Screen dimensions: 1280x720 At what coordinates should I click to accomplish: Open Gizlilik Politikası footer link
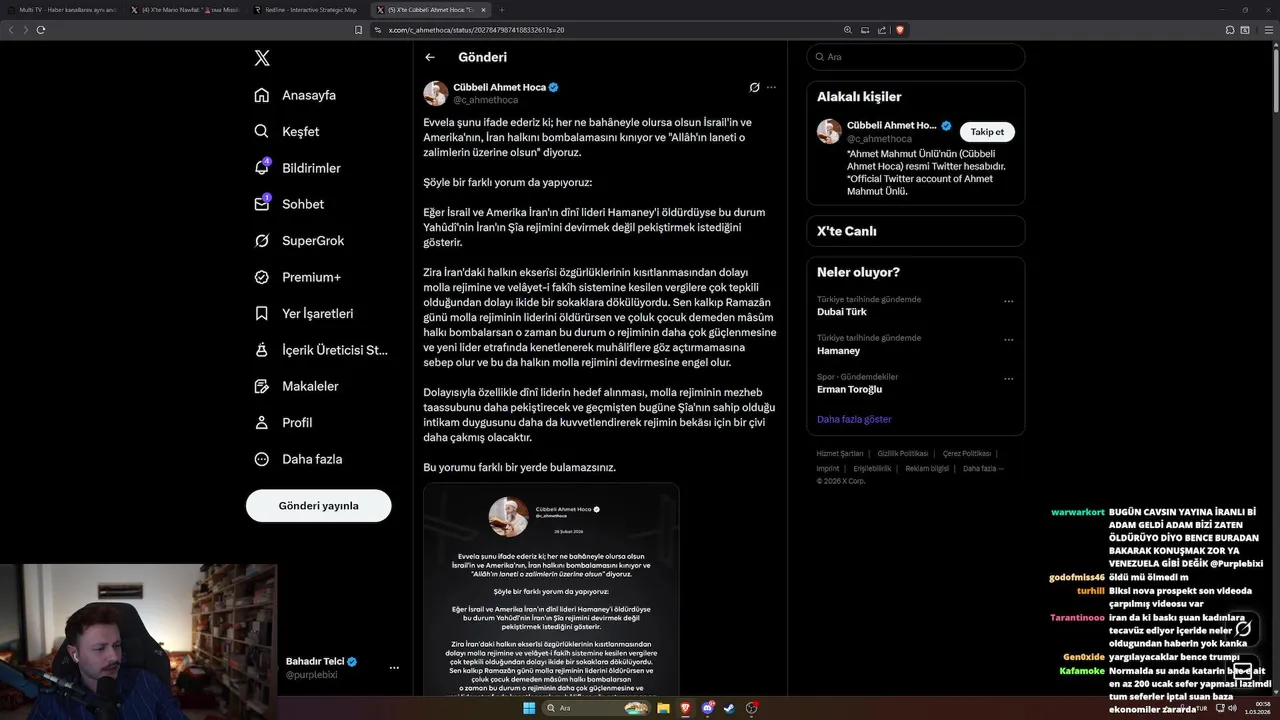click(903, 454)
